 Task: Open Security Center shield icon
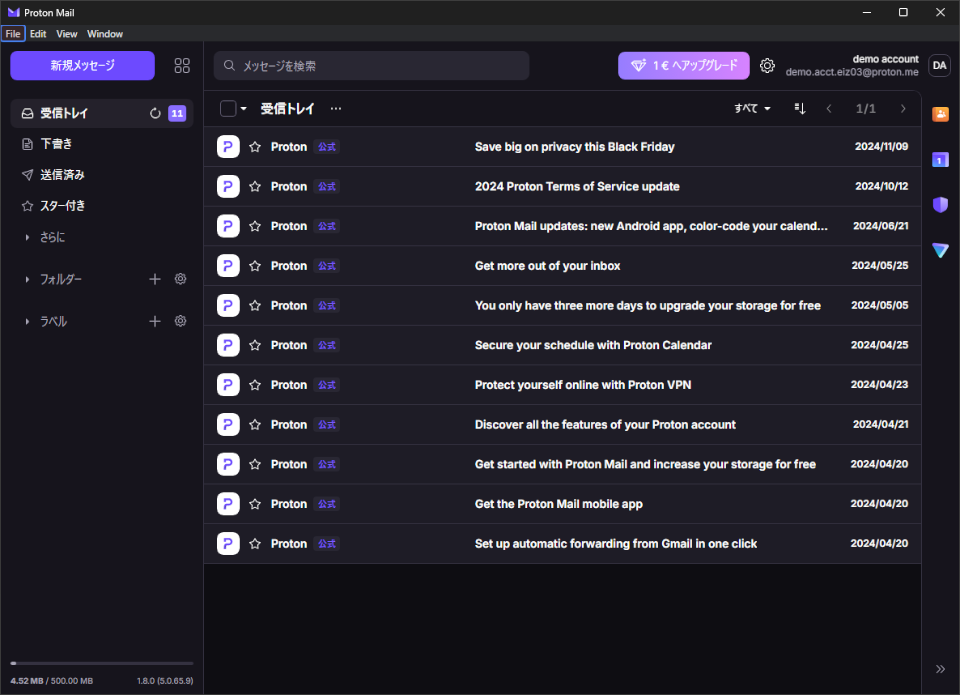coord(940,205)
